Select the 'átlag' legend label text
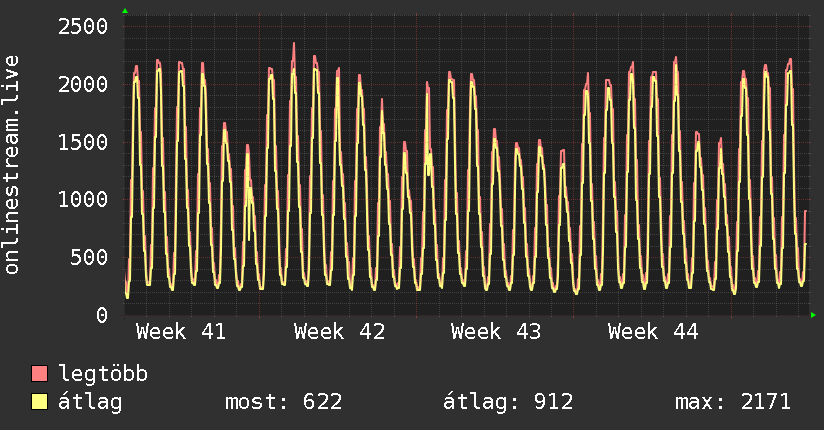The image size is (824, 430). click(x=90, y=402)
